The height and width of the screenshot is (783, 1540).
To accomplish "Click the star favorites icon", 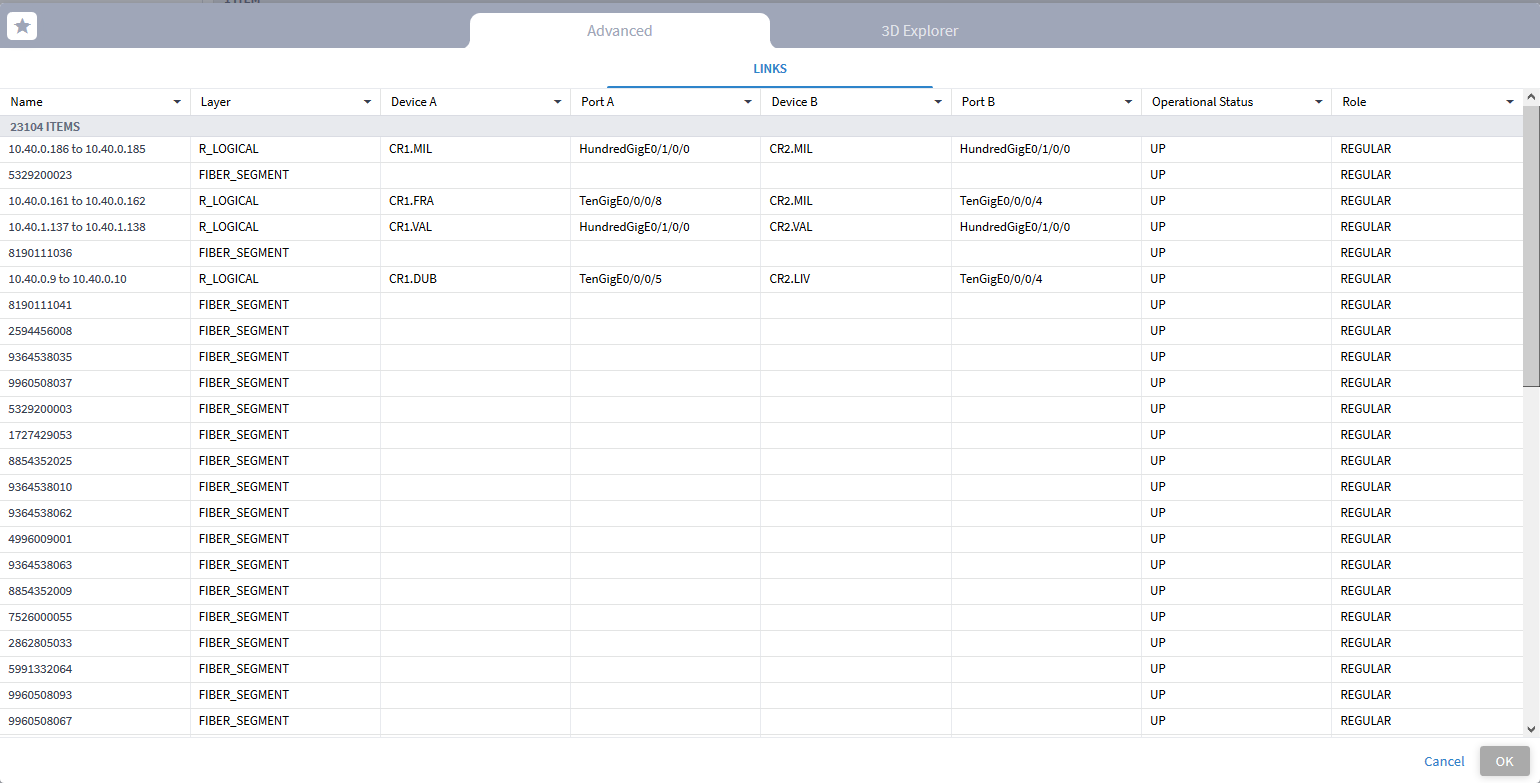I will click(22, 26).
